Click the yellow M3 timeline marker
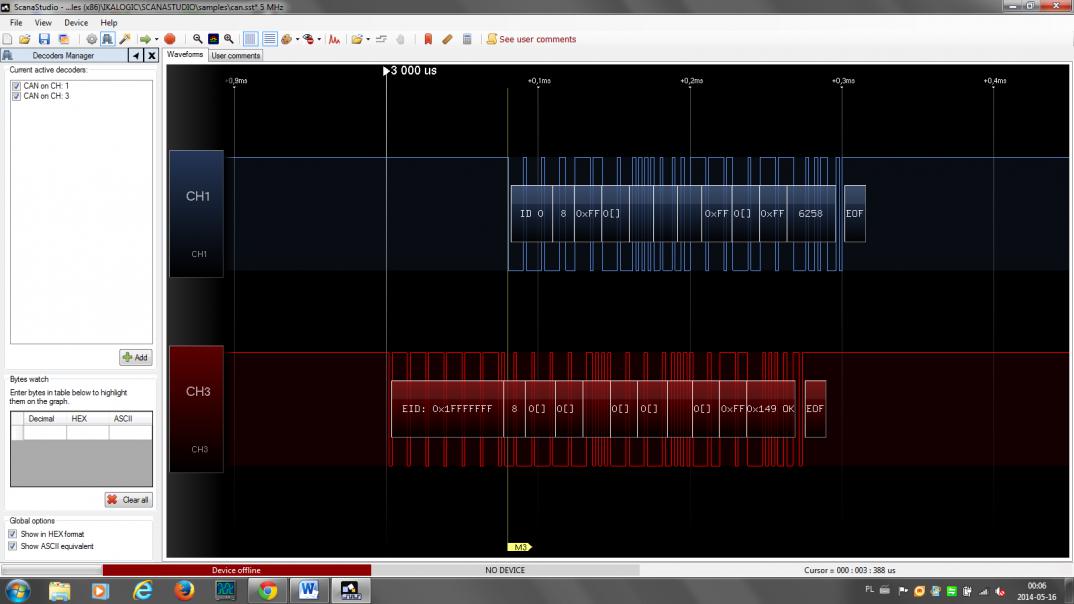Viewport: 1074px width, 604px height. 520,547
